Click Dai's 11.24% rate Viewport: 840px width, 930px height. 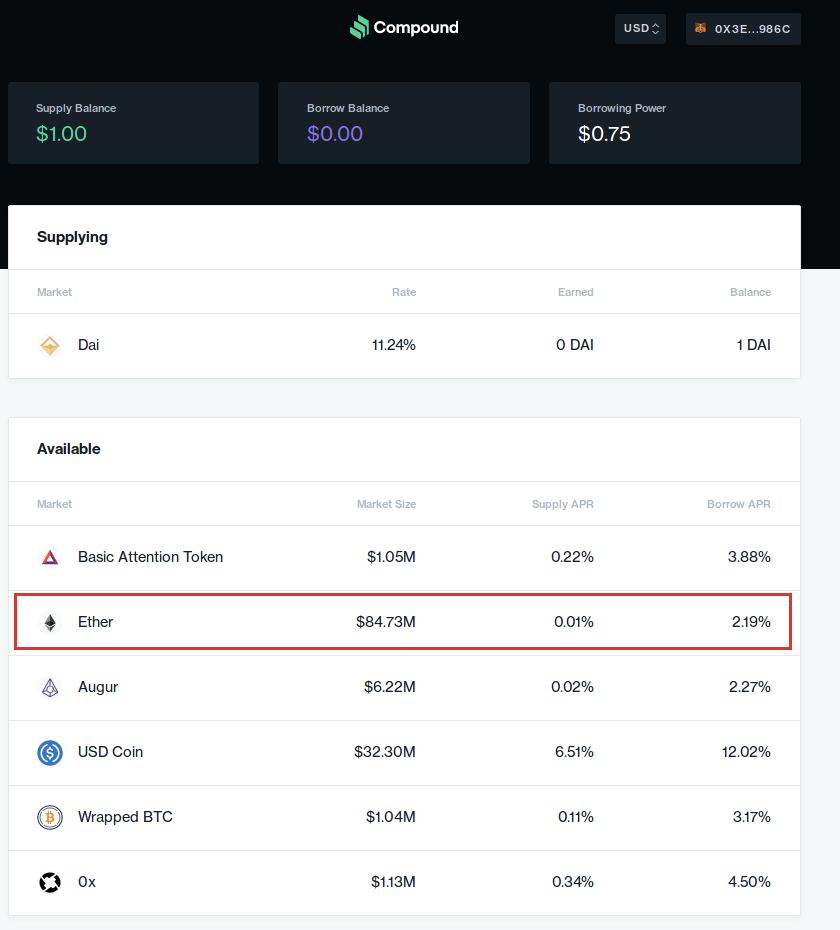394,345
